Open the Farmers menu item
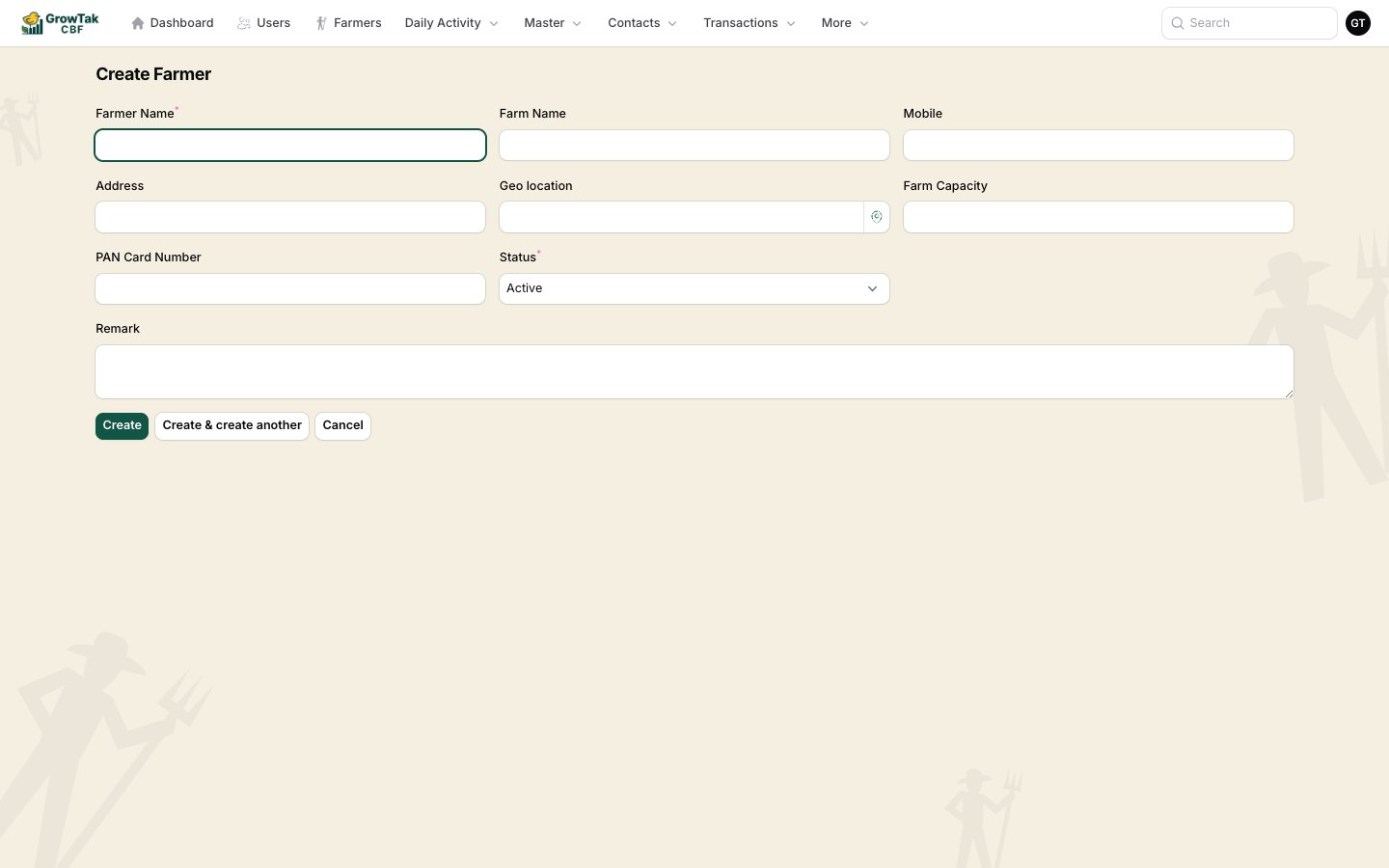Screen dimensions: 1389x868 point(349,23)
